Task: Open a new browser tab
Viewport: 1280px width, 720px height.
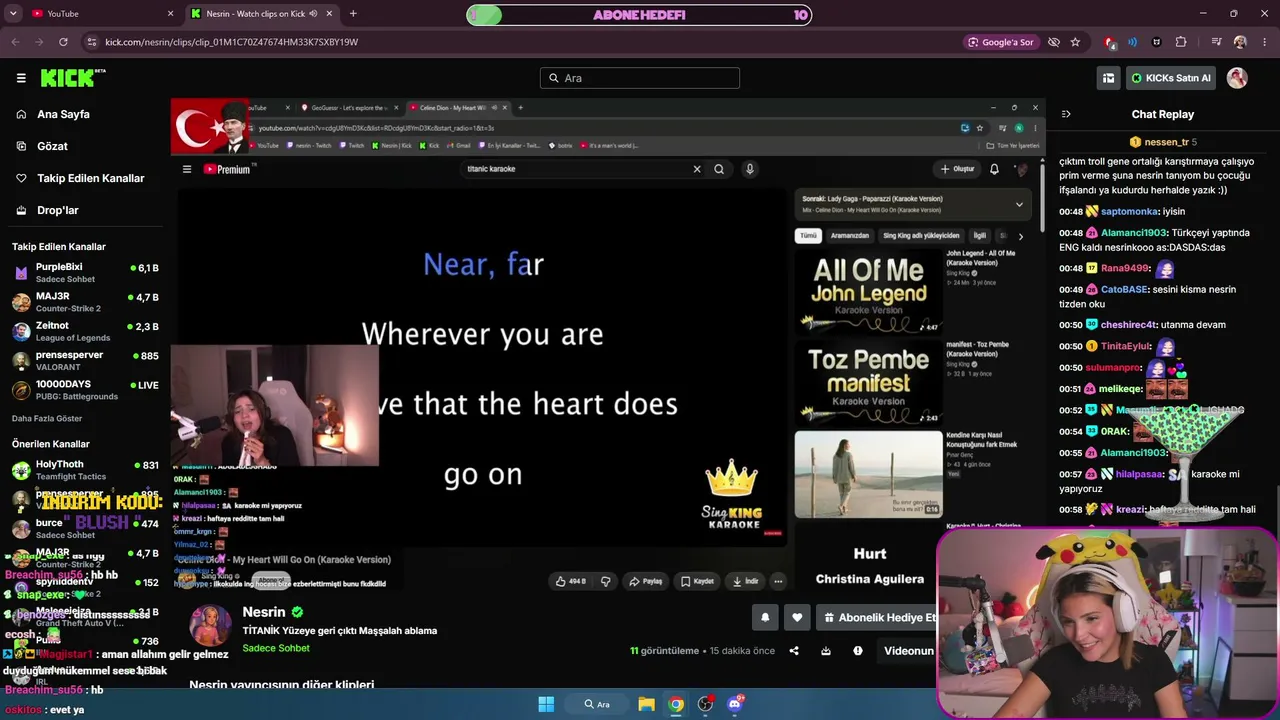Action: point(353,14)
